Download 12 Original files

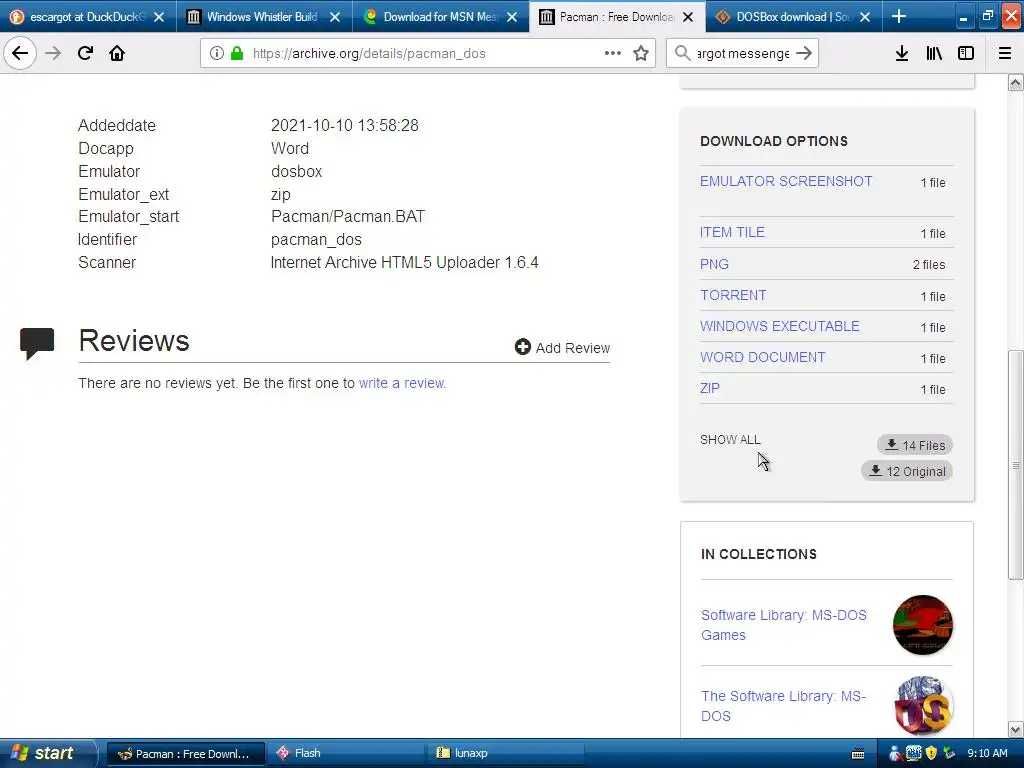click(907, 471)
